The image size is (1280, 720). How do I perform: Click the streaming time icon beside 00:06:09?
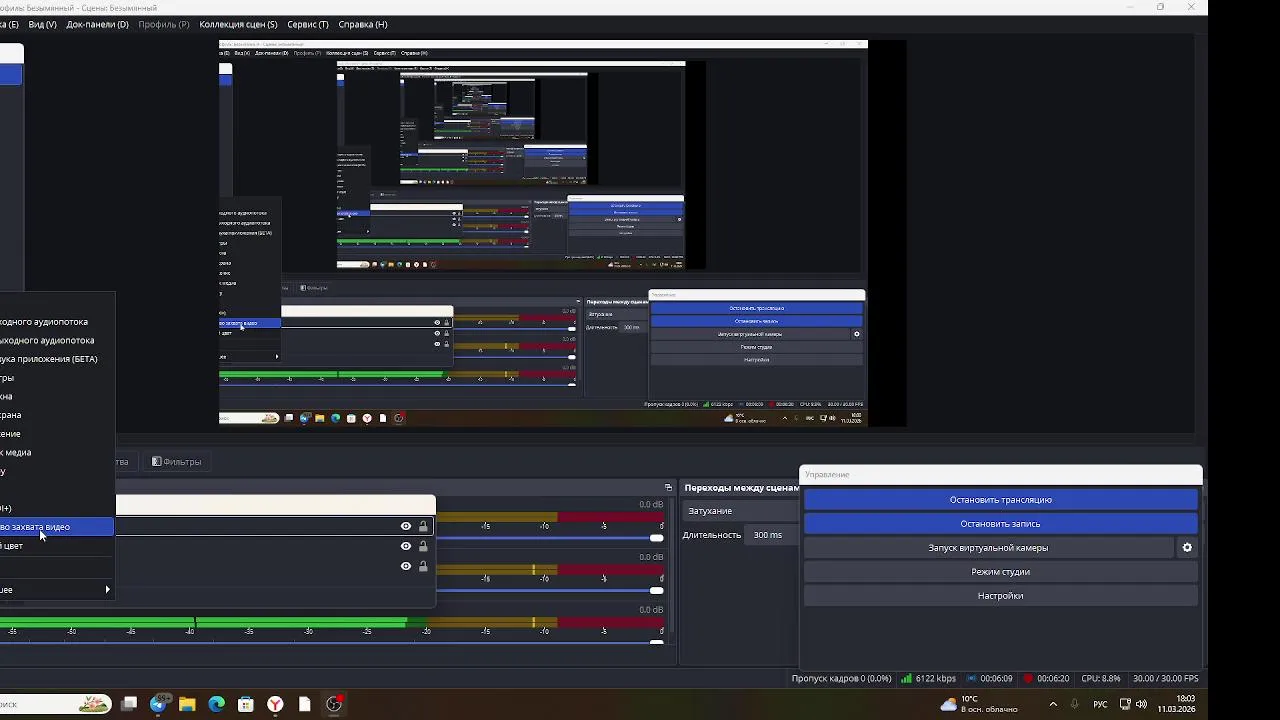click(x=970, y=678)
